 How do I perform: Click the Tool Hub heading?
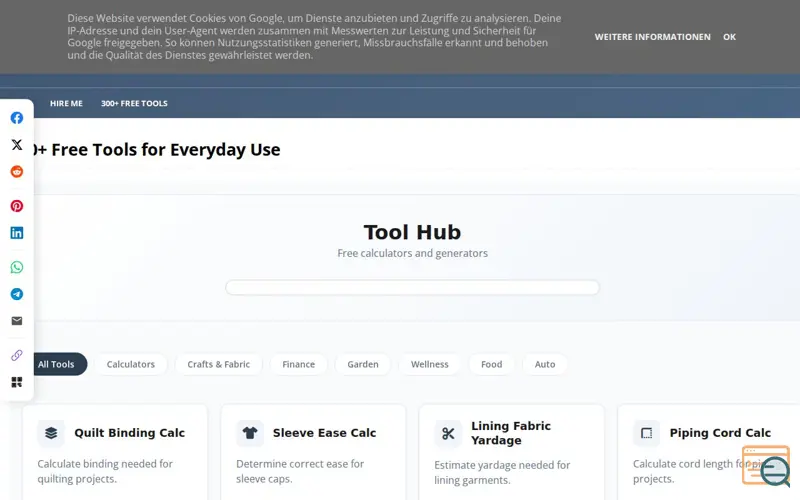coord(412,232)
